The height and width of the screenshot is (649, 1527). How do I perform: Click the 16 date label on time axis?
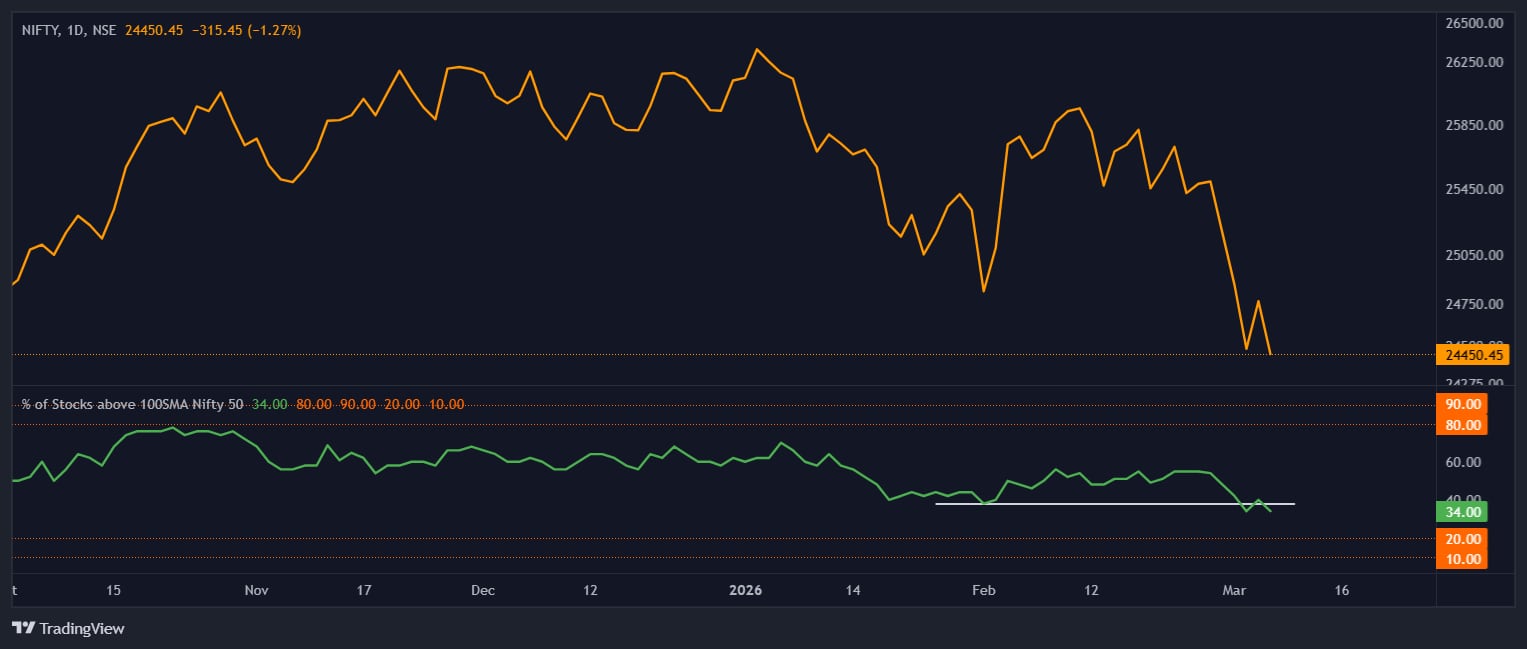1342,590
